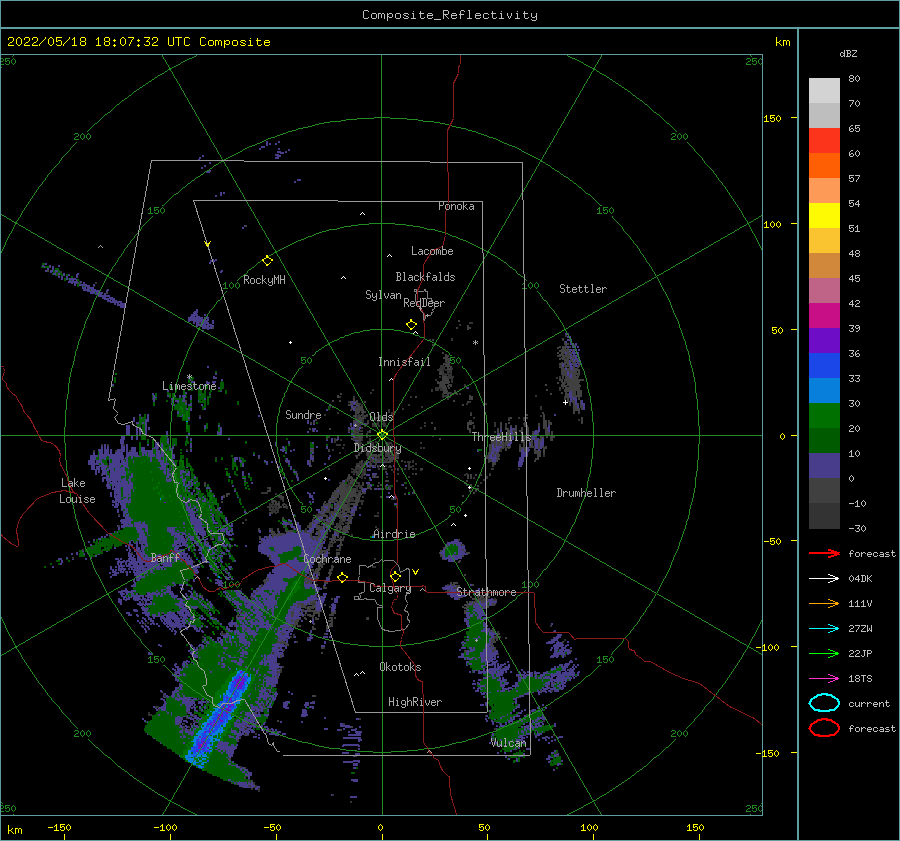Click the yellow diamond marker above RockyMH

[x=267, y=261]
